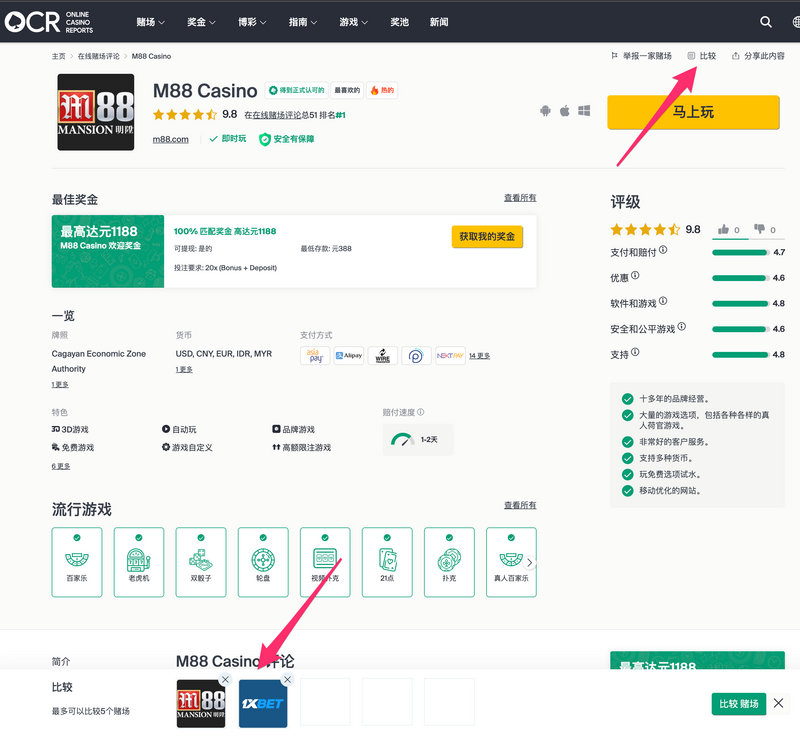Click the thumbs-down vote icon
Screen dimensions: 800x737
pos(759,230)
